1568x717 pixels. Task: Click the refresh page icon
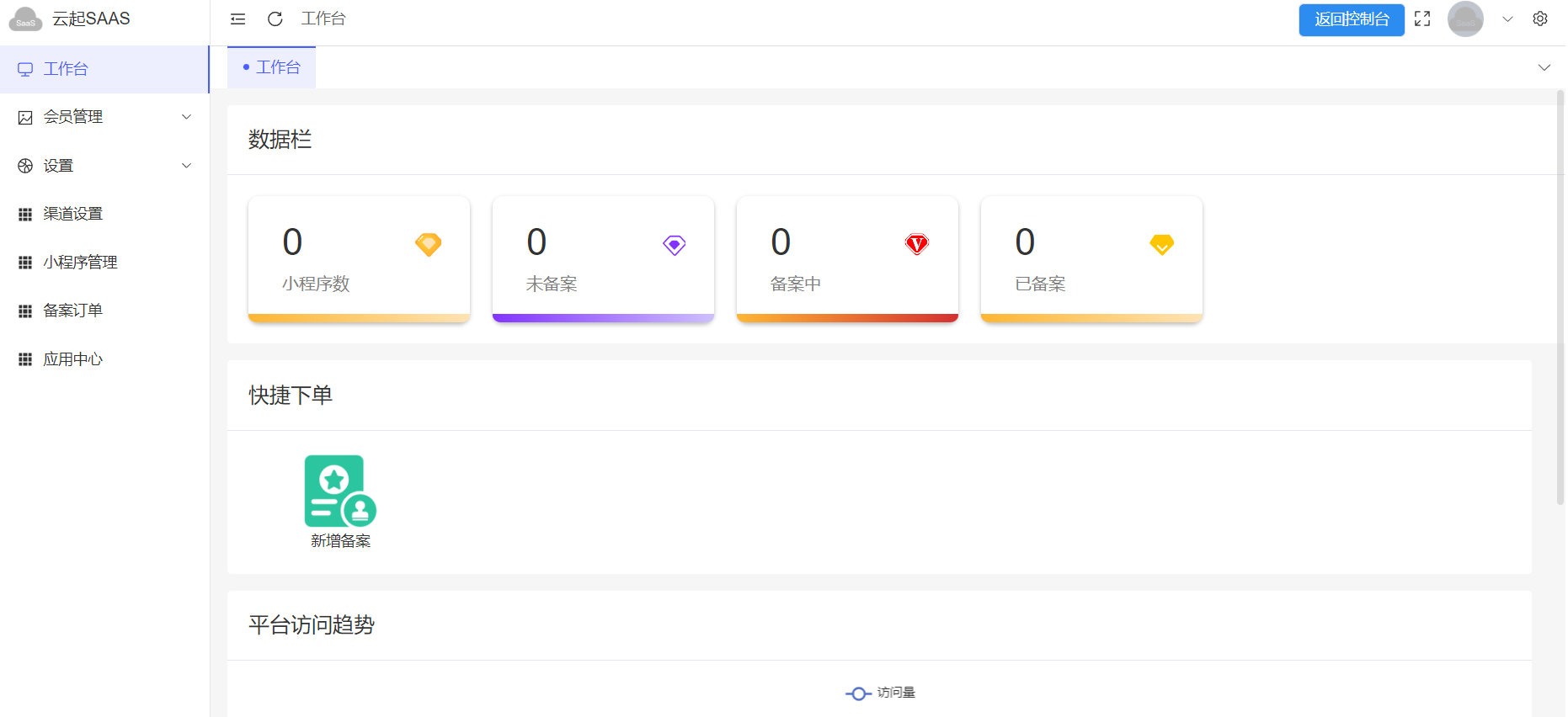[275, 19]
